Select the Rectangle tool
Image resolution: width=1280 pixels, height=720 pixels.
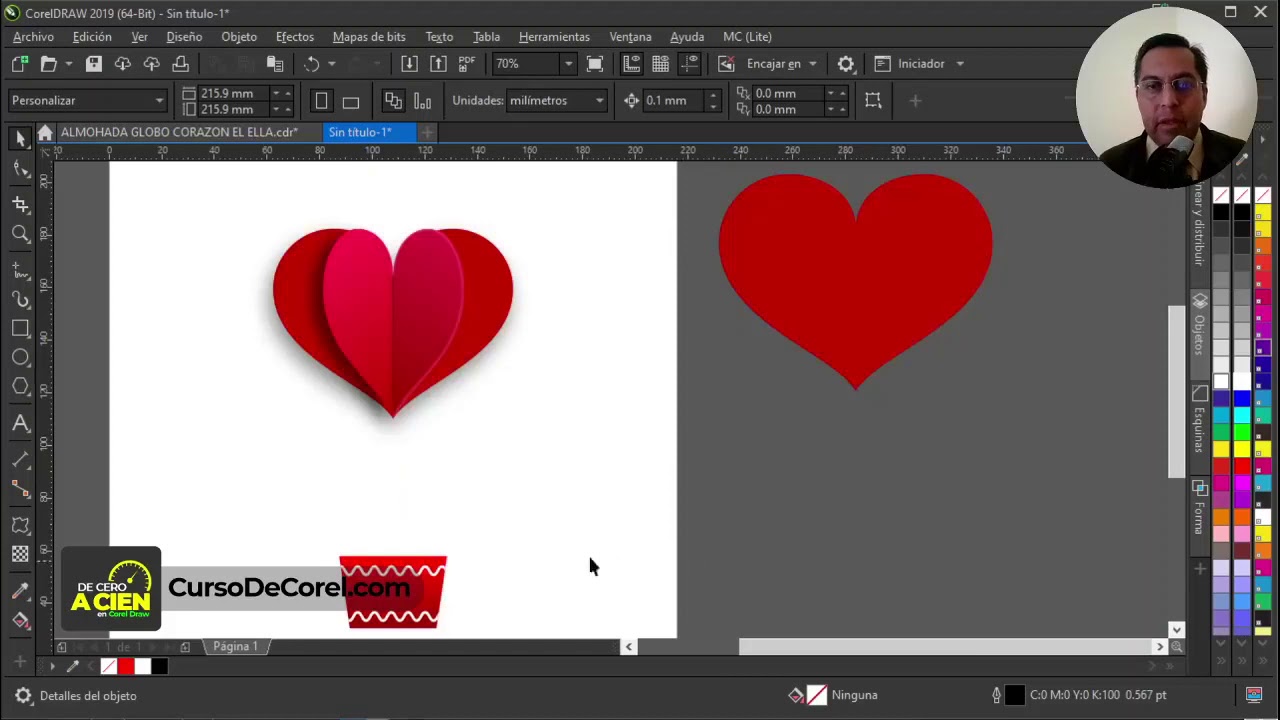click(21, 328)
